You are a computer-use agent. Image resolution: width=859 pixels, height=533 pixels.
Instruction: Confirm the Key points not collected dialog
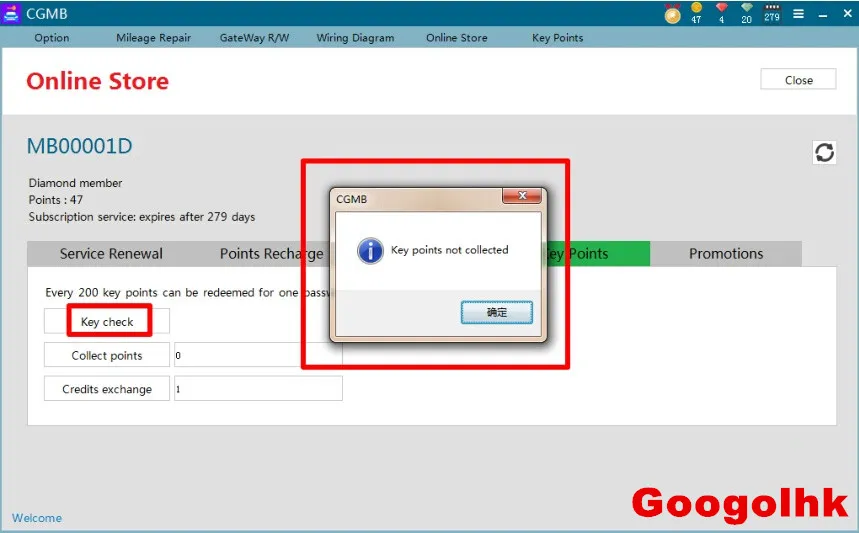[x=496, y=312]
